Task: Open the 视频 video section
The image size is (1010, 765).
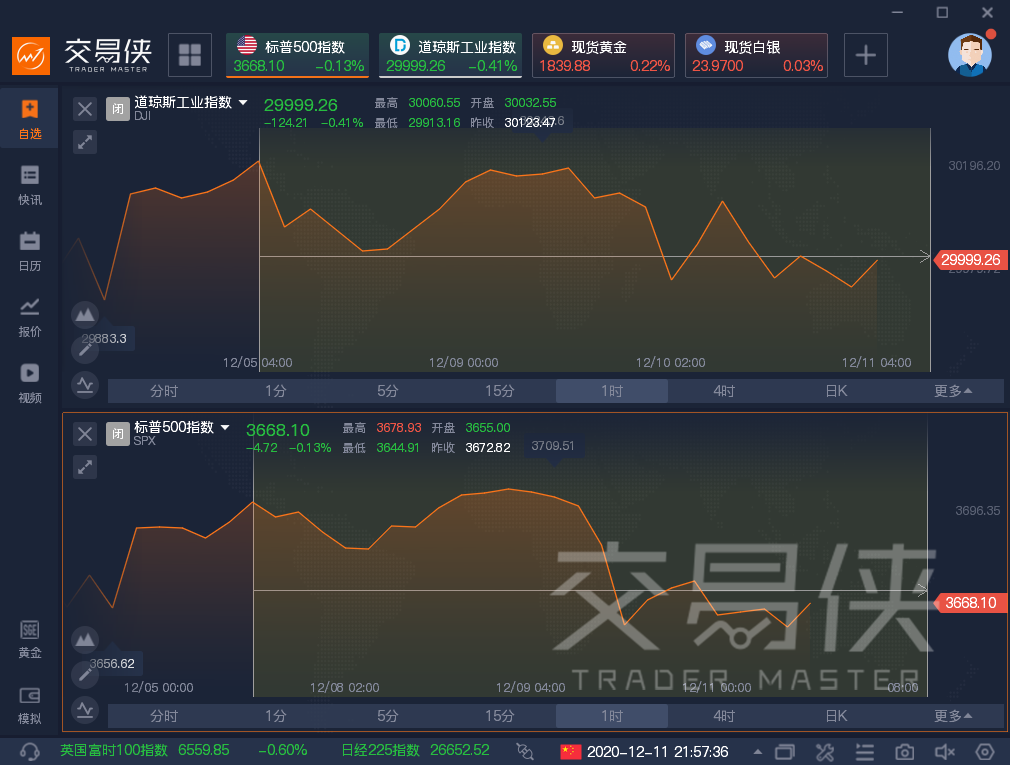Action: 30,383
